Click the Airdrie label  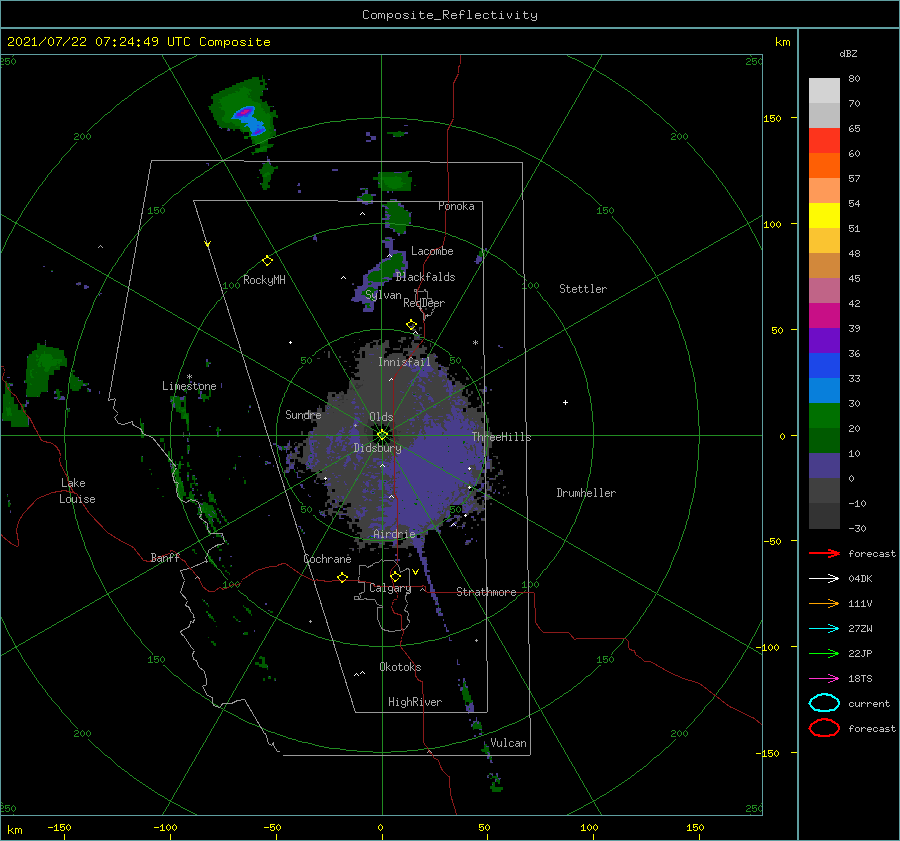(394, 534)
